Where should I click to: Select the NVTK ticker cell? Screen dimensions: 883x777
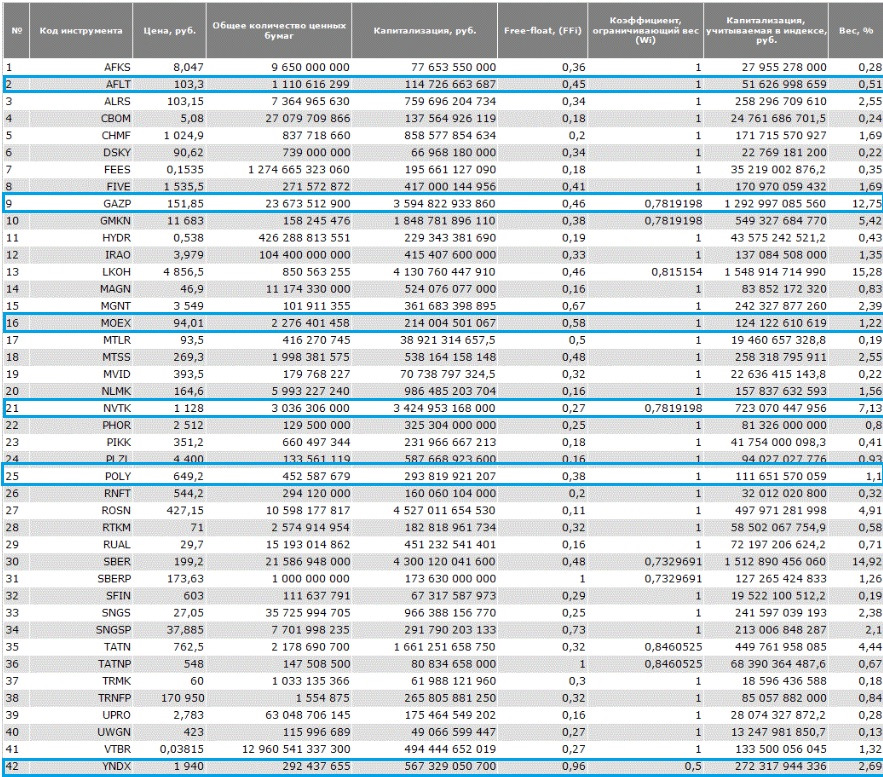click(117, 408)
